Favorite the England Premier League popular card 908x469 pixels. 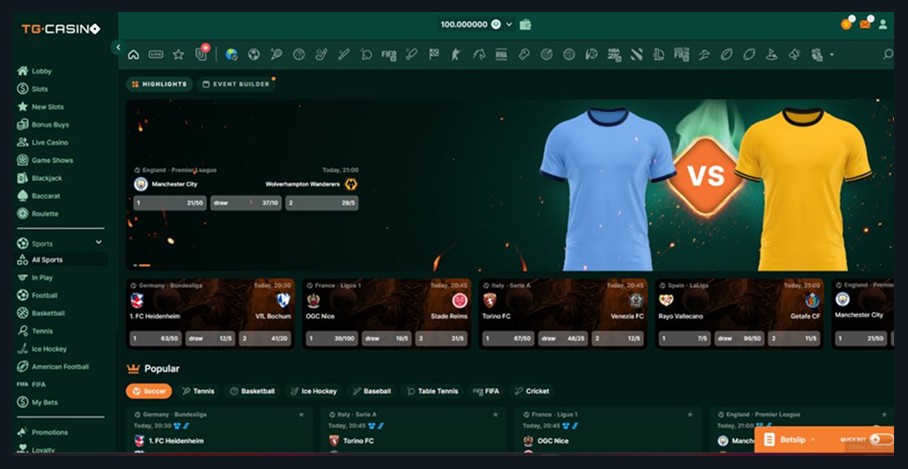click(x=888, y=413)
